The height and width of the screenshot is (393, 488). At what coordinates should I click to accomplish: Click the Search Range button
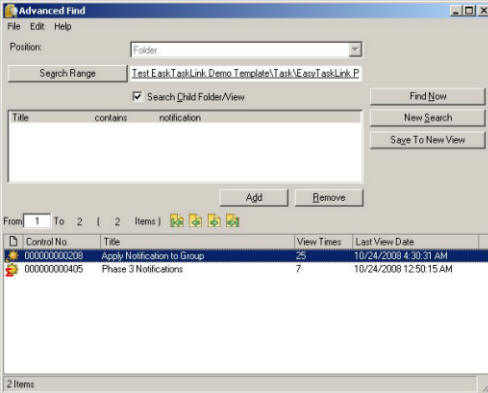(67, 73)
